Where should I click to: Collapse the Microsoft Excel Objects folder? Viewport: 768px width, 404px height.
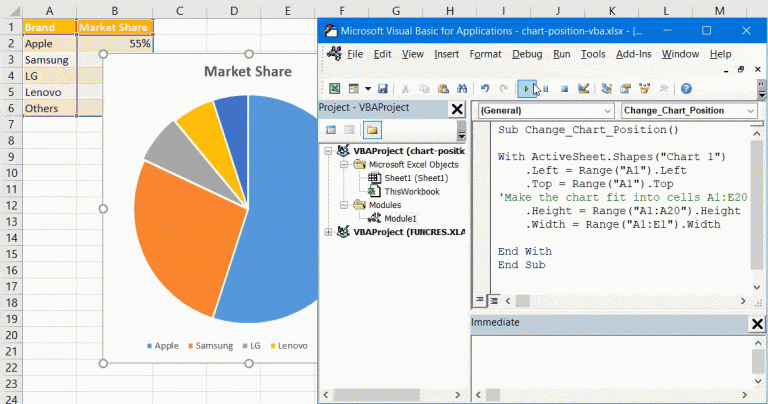(x=344, y=165)
